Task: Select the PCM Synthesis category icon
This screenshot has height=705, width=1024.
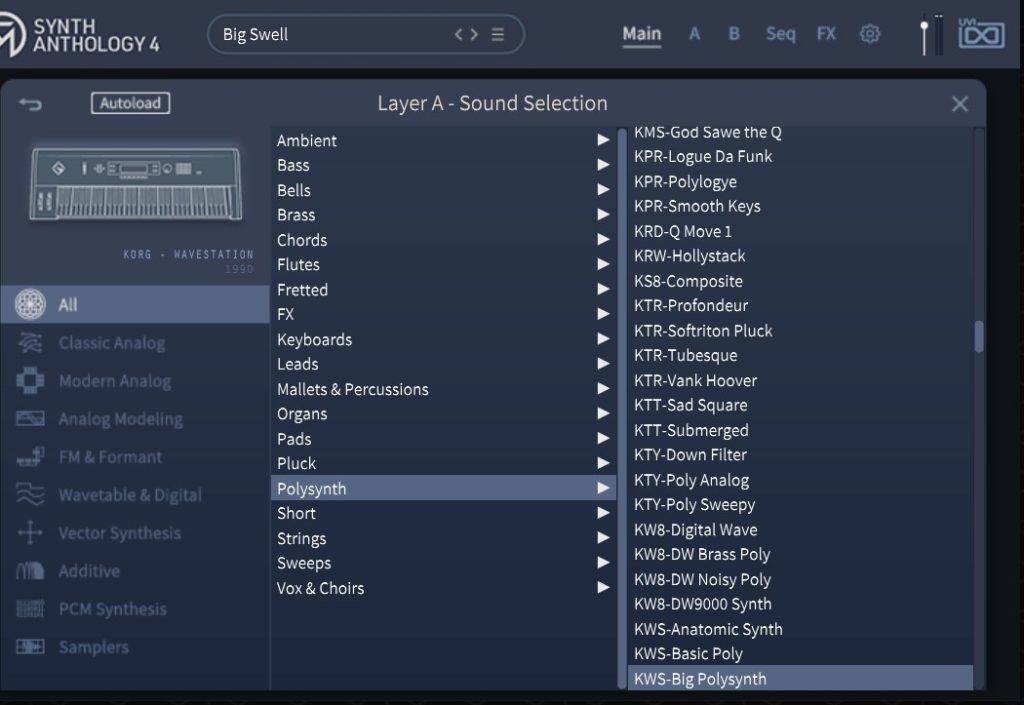Action: 31,609
